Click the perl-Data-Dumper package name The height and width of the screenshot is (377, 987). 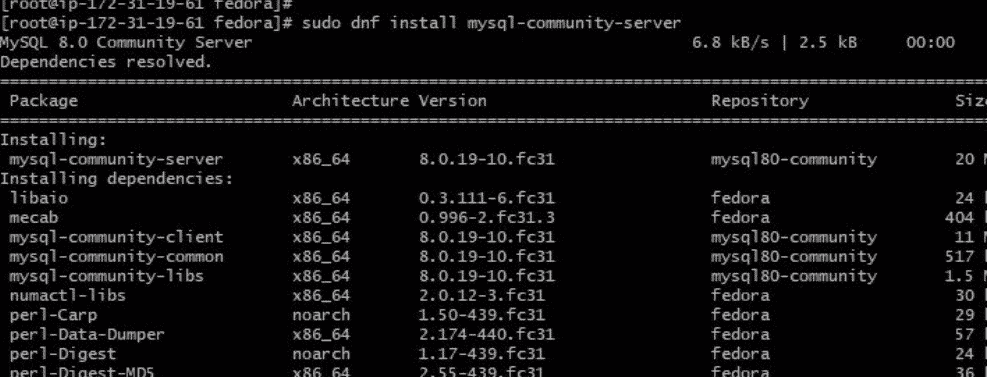(x=87, y=334)
